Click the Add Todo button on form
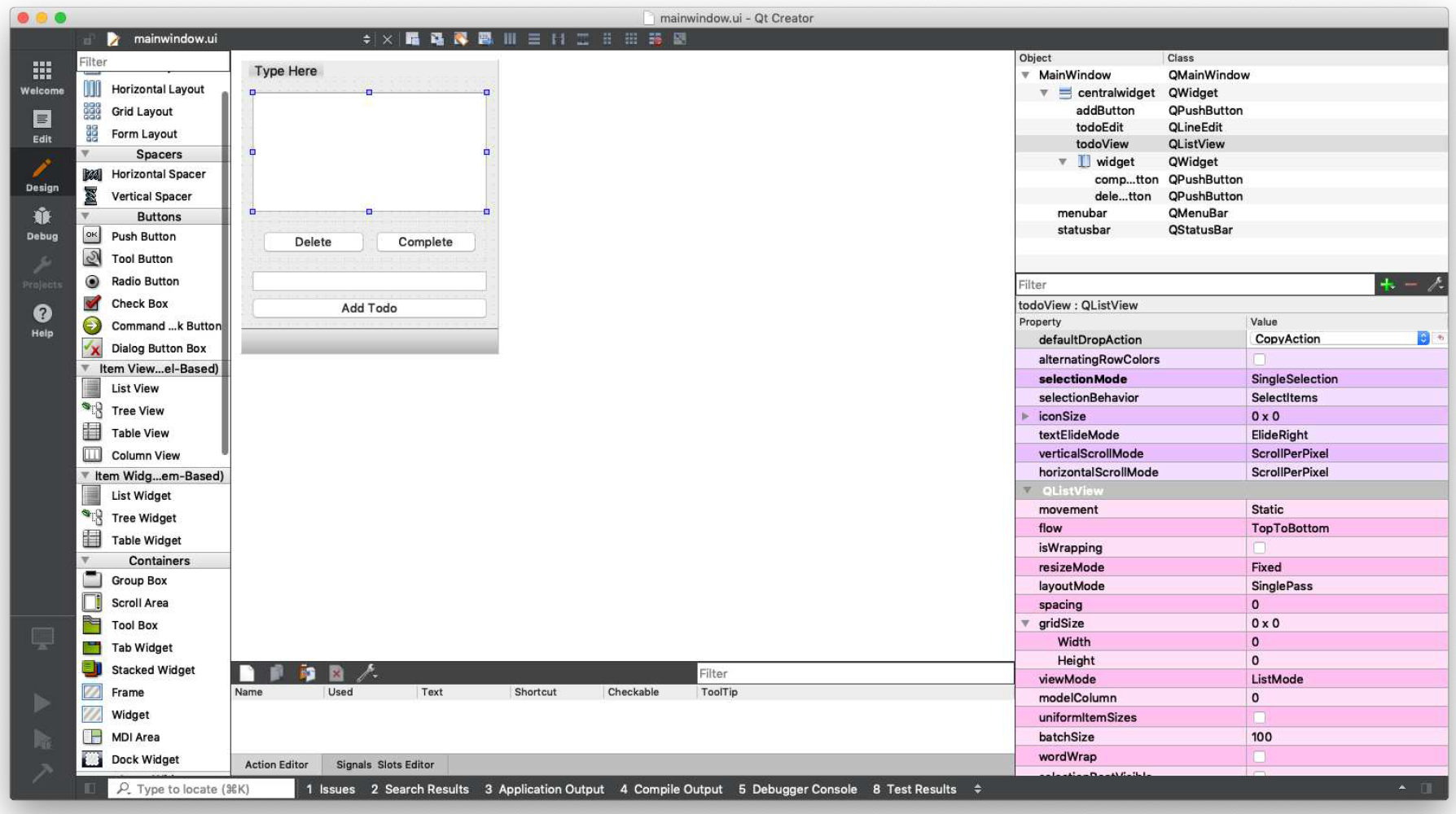This screenshot has height=814, width=1456. (x=370, y=308)
